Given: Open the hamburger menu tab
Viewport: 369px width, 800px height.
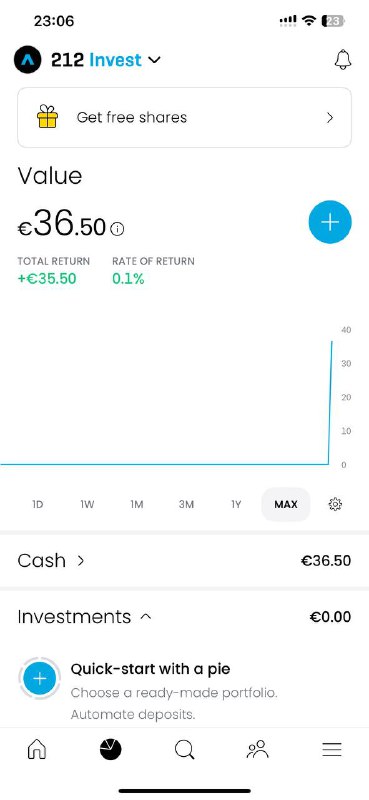Looking at the screenshot, I should click(332, 749).
